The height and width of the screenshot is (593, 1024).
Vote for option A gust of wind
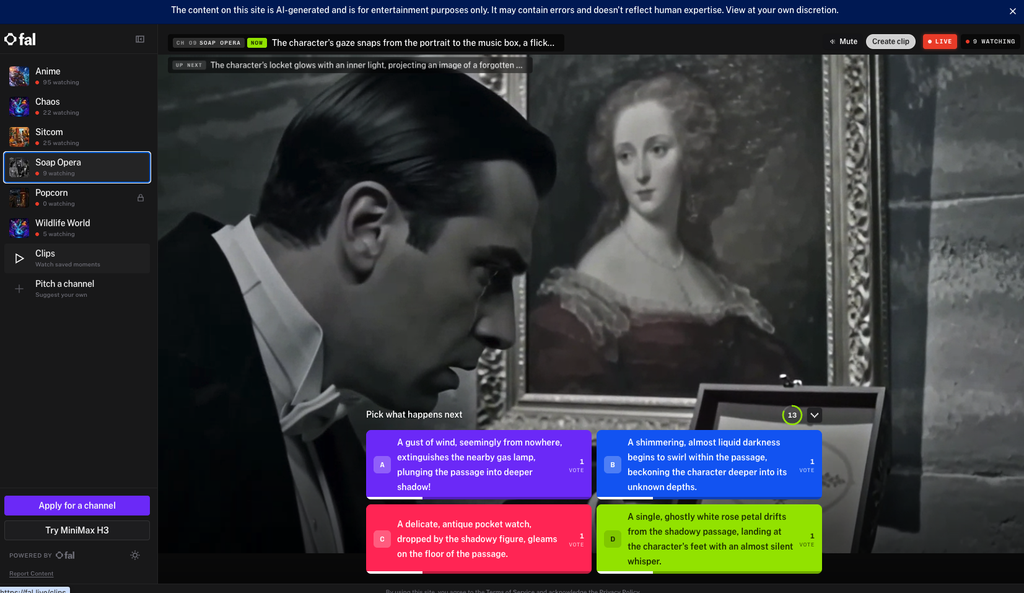[479, 464]
